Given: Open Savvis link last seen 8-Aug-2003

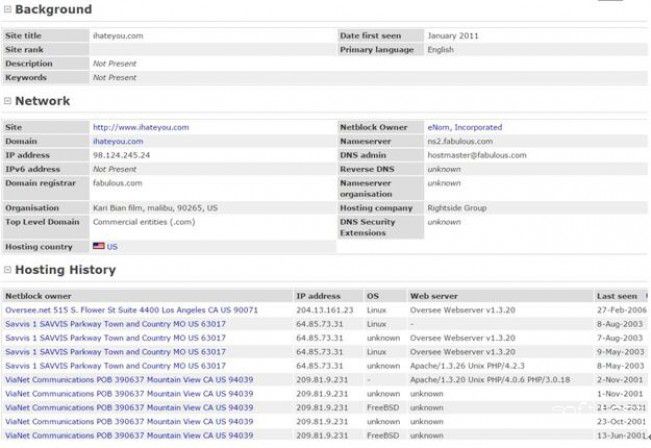Looking at the screenshot, I should [115, 324].
